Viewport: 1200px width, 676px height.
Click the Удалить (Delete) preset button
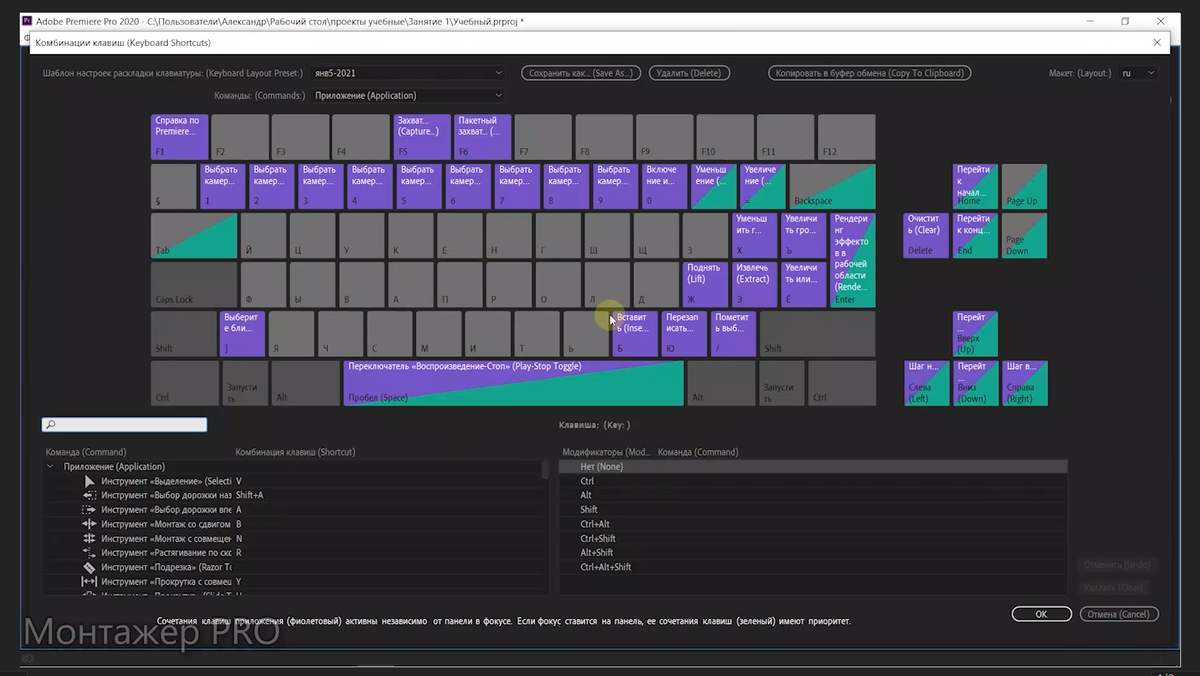pos(689,73)
